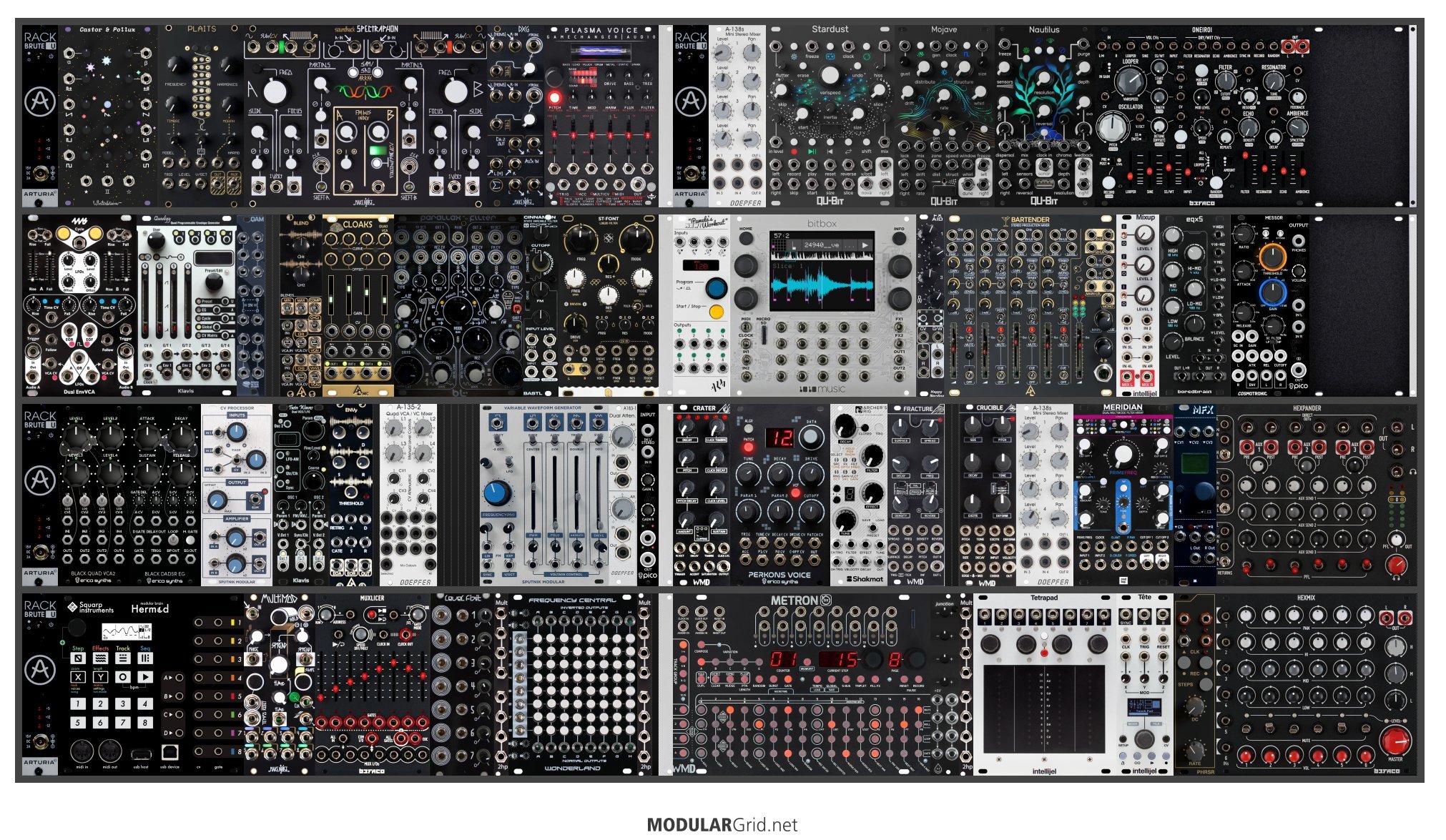Hit the X zoom button on Hermod
This screenshot has height=840, width=1446.
coord(78,678)
